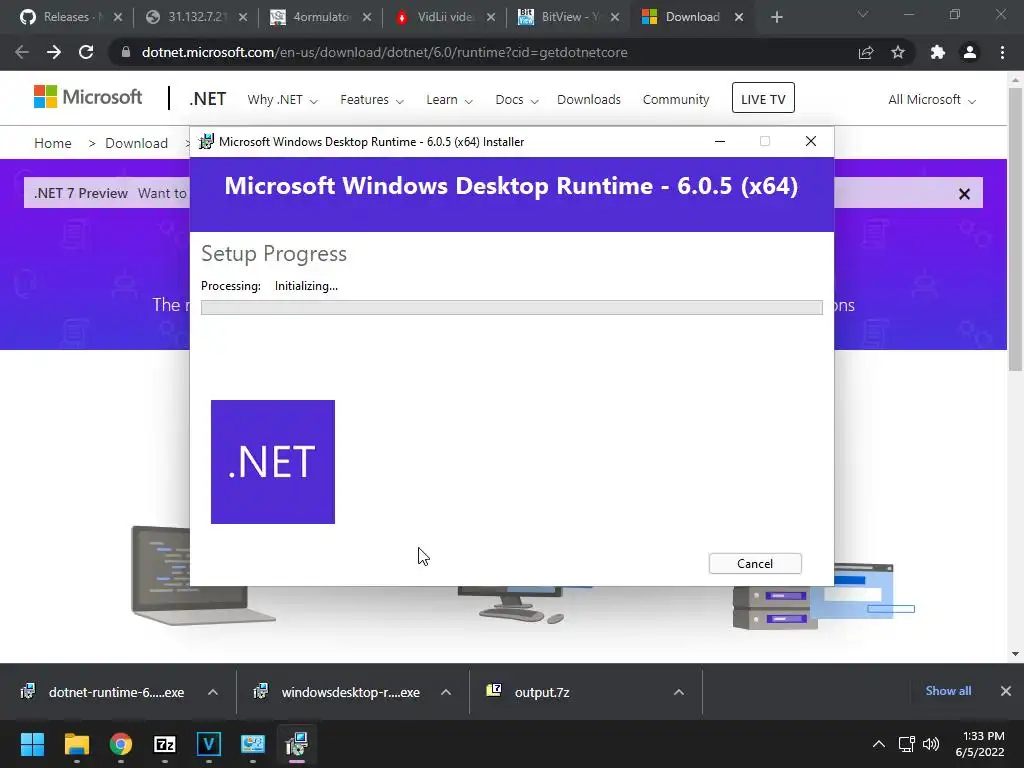Open Windows Start menu
Screen dimensions: 1024x768
click(32, 744)
